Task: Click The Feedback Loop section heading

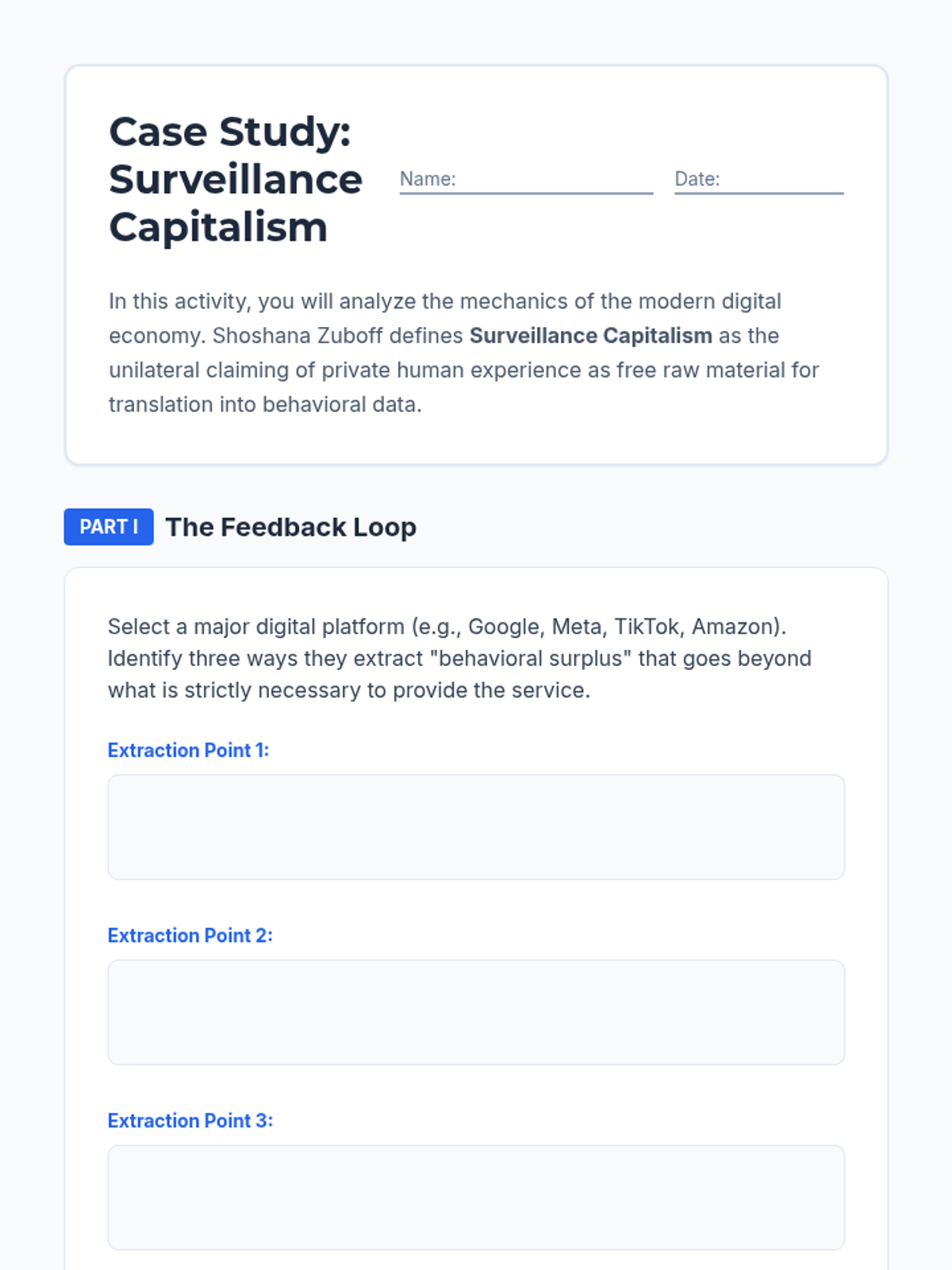Action: 291,527
